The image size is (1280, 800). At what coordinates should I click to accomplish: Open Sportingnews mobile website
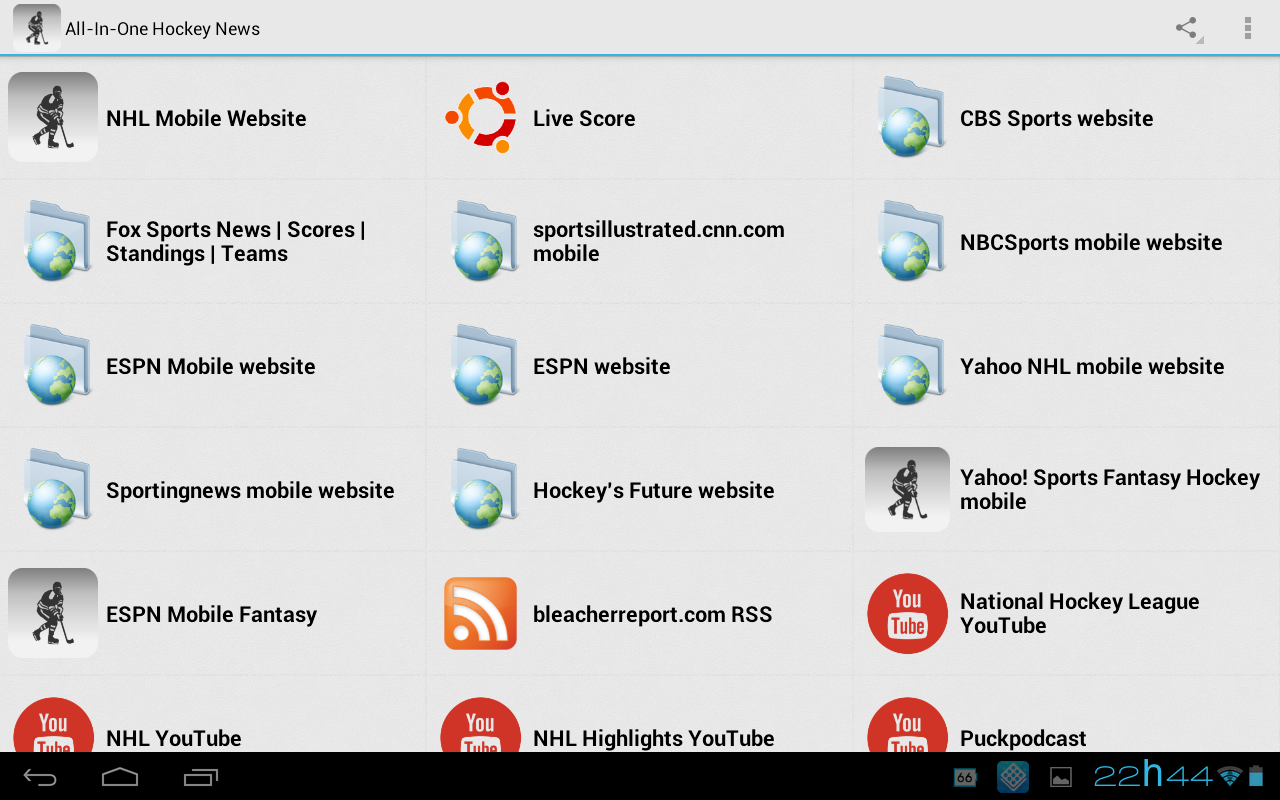click(x=250, y=490)
